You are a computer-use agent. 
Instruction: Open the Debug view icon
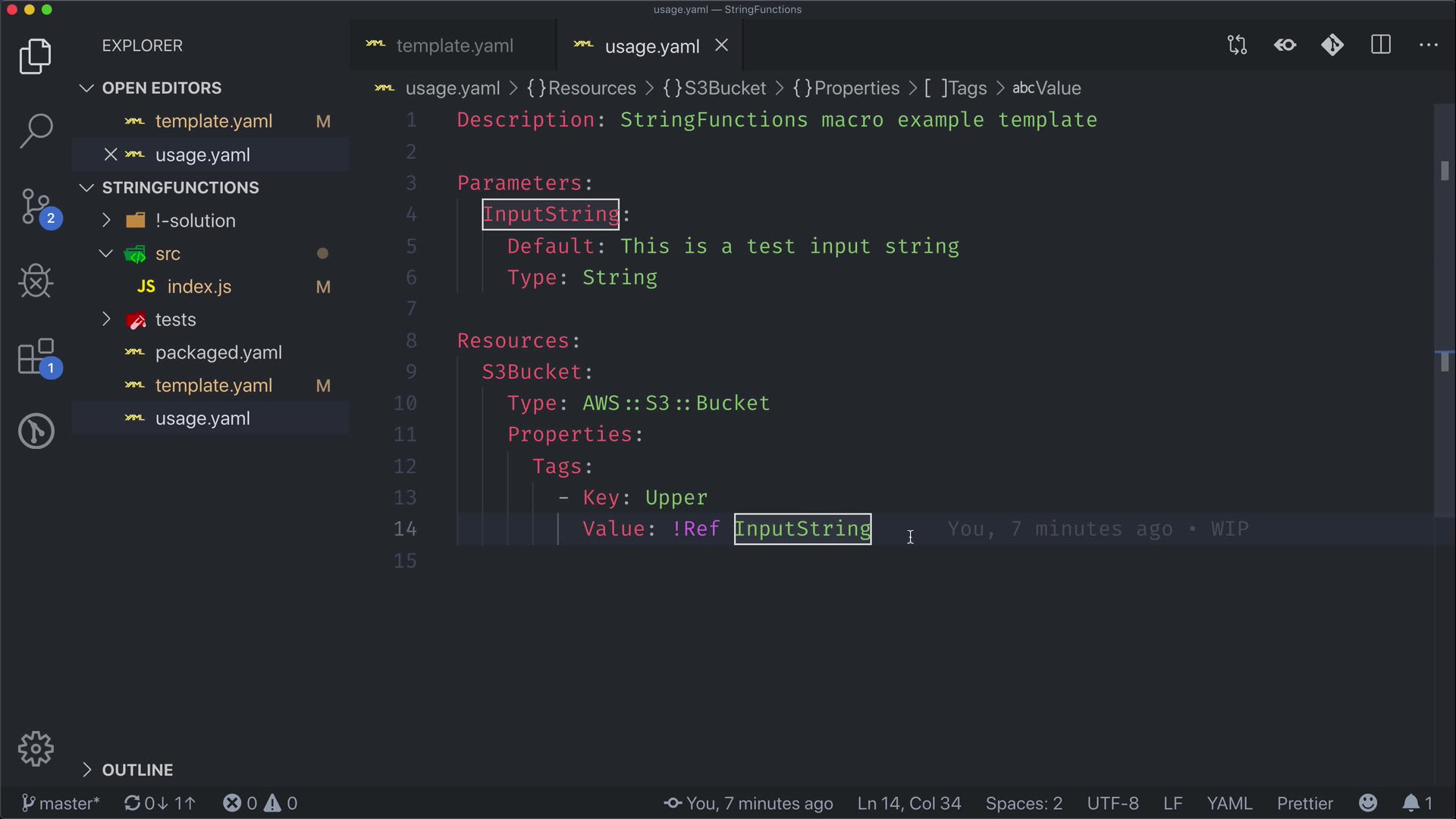coord(36,281)
